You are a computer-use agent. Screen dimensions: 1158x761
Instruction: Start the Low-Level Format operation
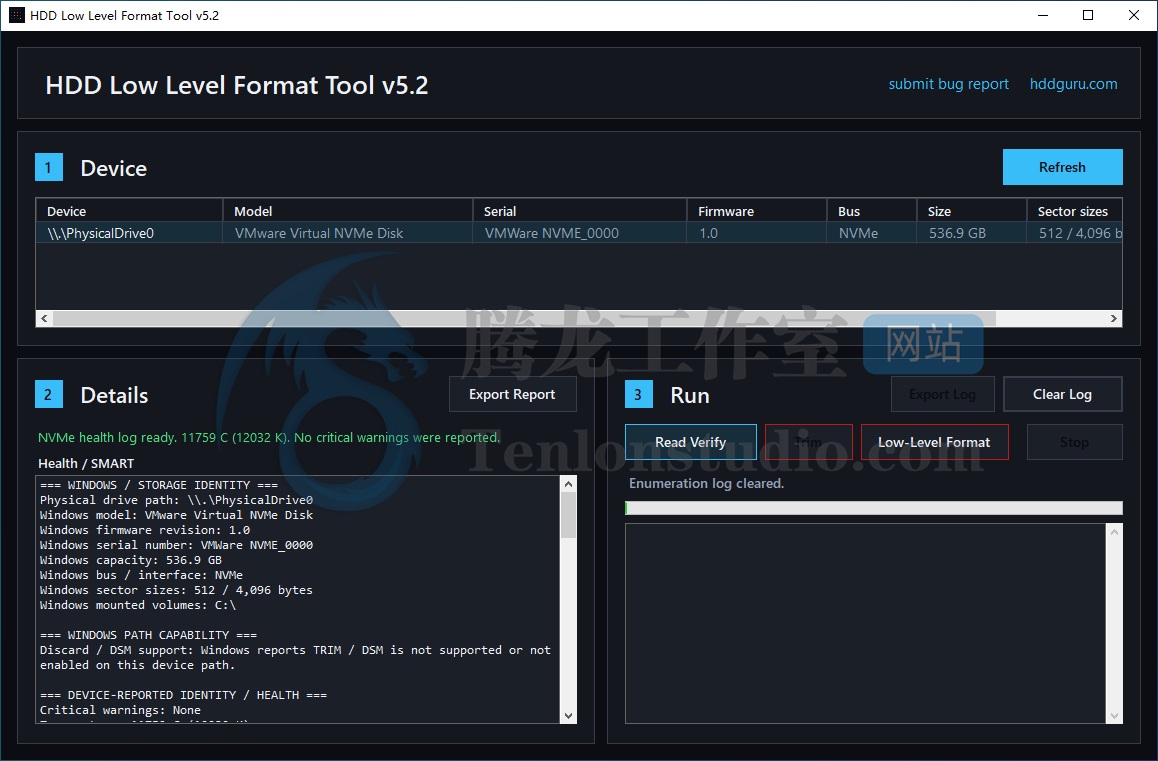pos(934,442)
